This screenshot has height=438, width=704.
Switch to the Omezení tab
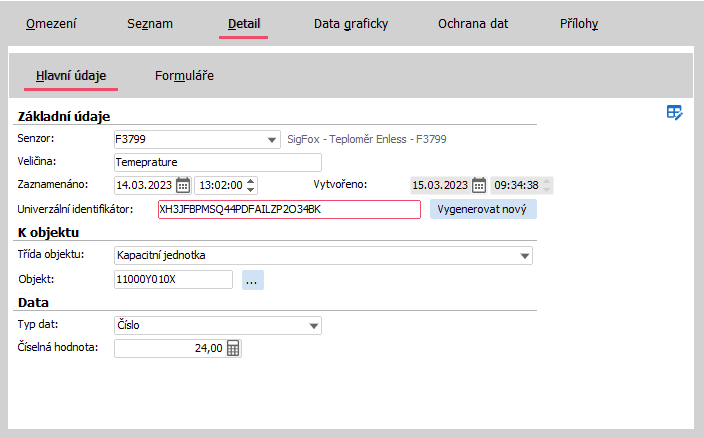click(51, 23)
